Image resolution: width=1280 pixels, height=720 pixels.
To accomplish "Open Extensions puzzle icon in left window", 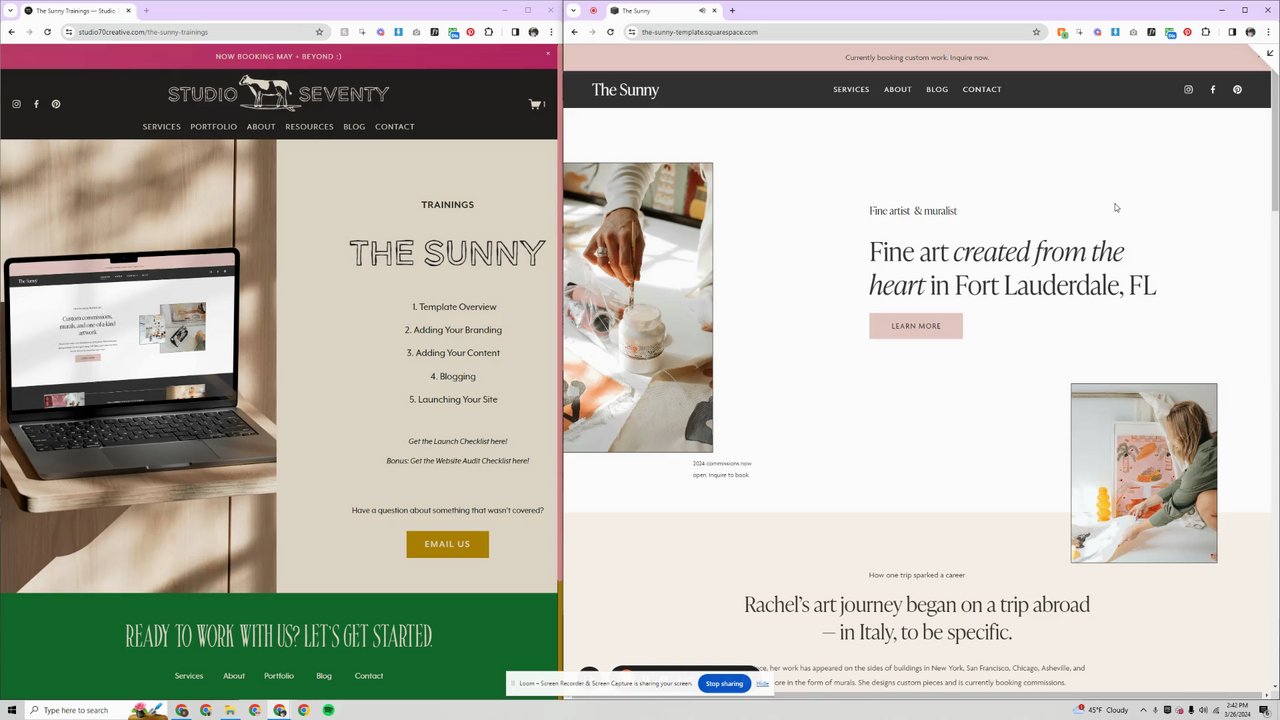I will (x=488, y=32).
